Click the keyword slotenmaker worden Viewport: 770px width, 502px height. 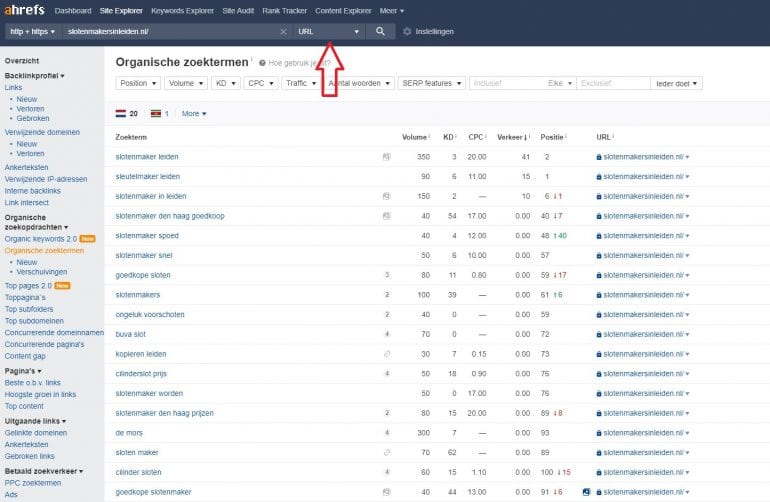point(149,393)
